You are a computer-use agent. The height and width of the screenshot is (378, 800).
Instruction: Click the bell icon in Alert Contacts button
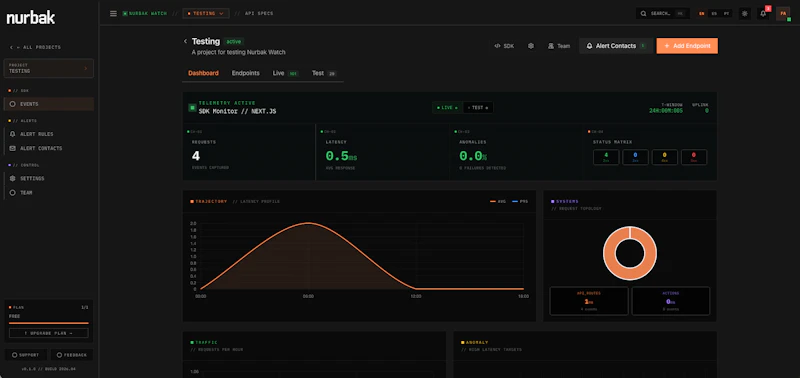click(590, 46)
